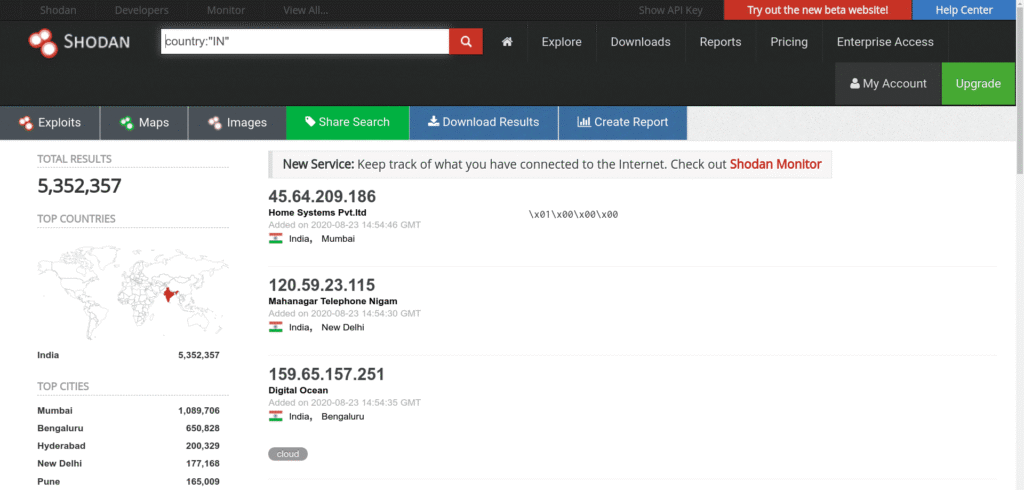This screenshot has width=1024, height=490.
Task: Open result IP 159.65.157.251
Action: pos(327,374)
